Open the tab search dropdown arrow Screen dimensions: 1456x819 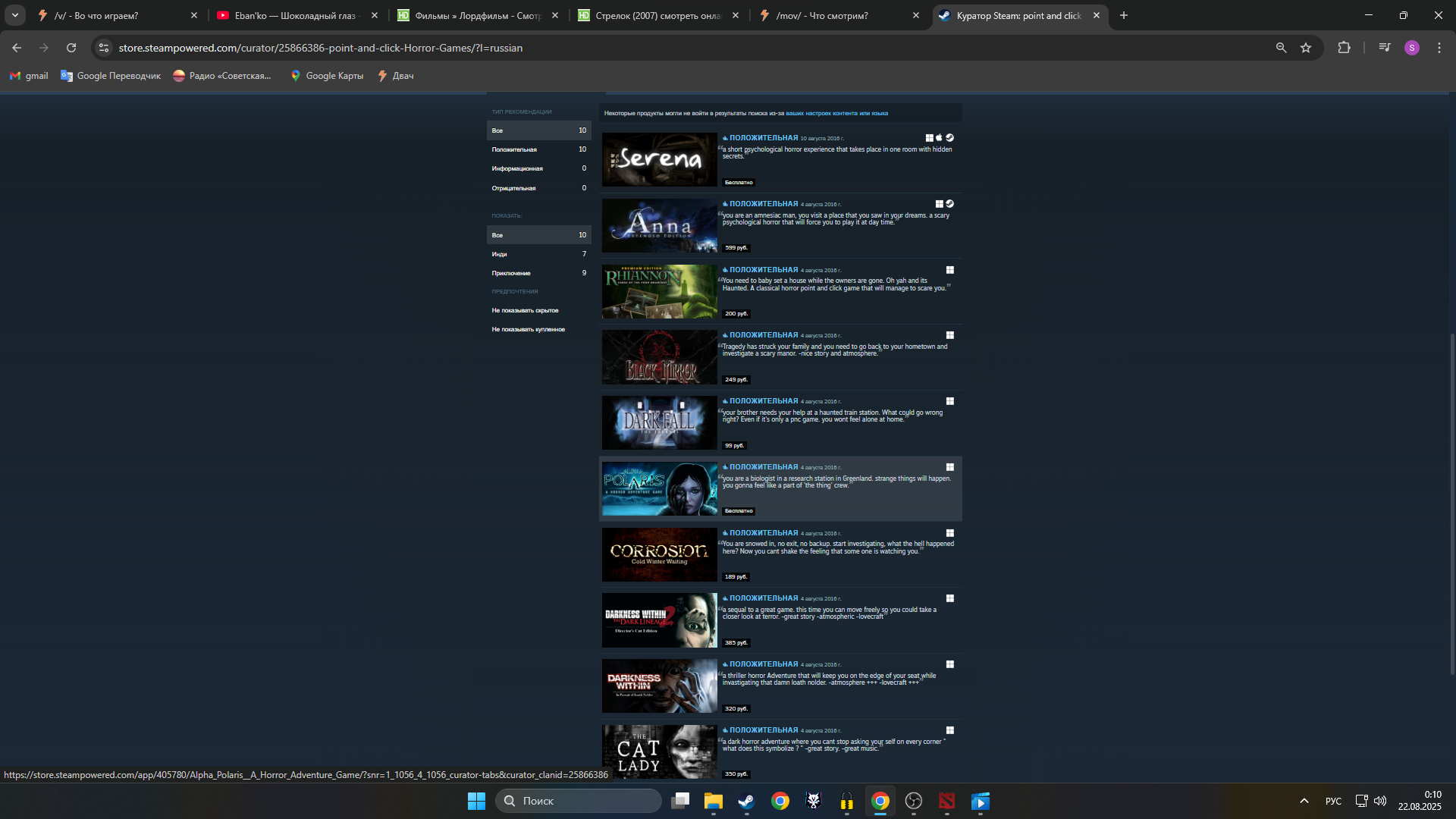click(14, 15)
